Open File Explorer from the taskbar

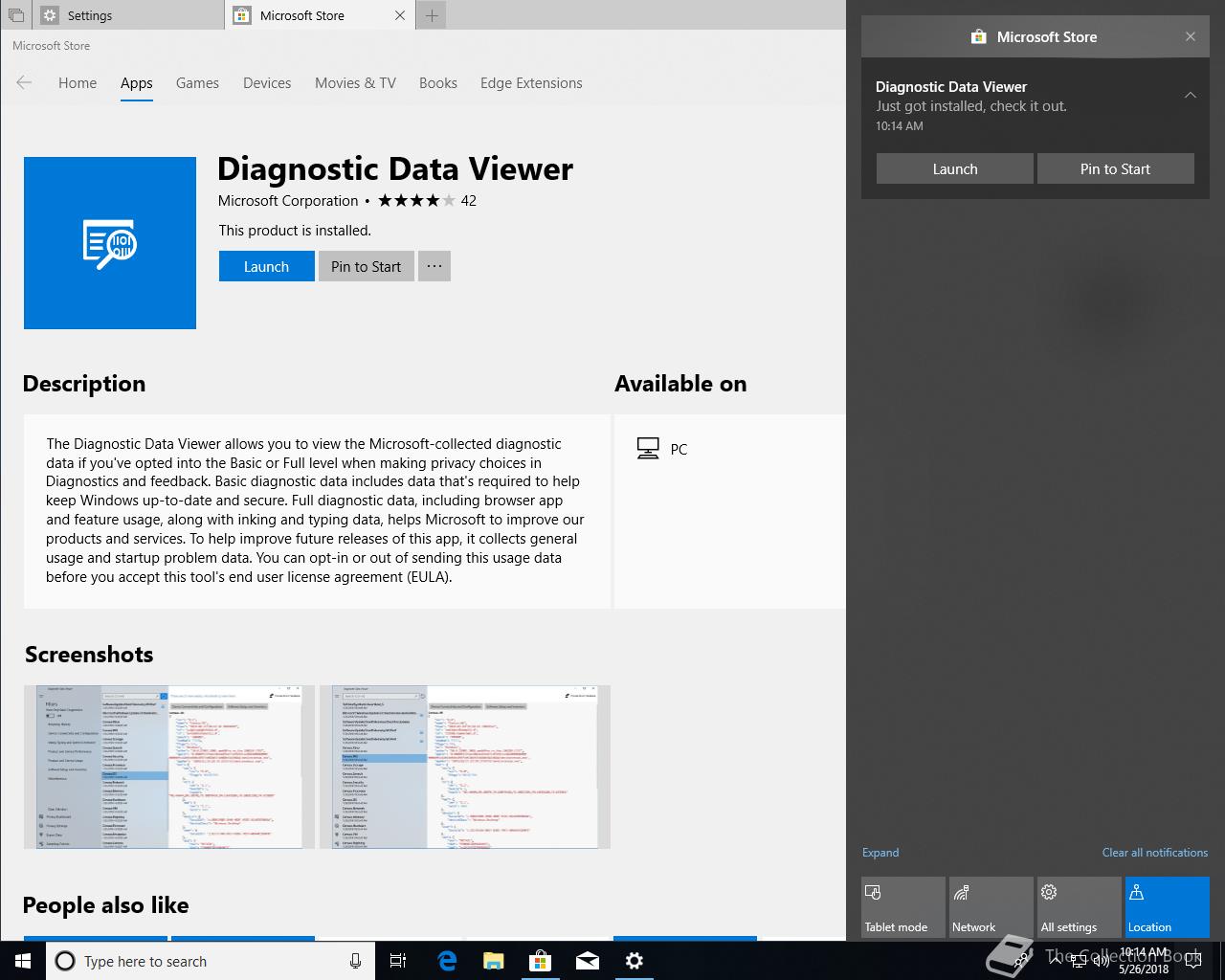tap(494, 961)
